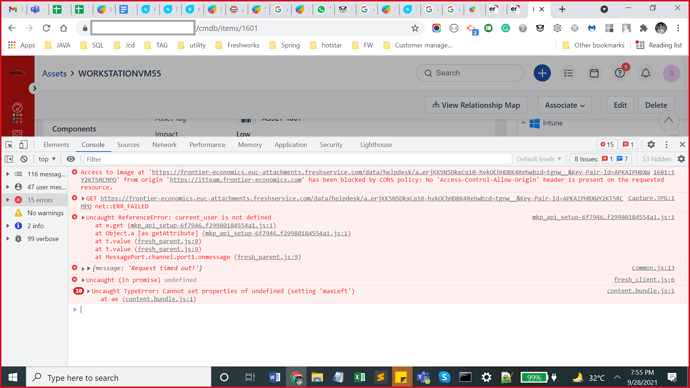Open the content.bundle.js:1 link on right

click(x=640, y=291)
